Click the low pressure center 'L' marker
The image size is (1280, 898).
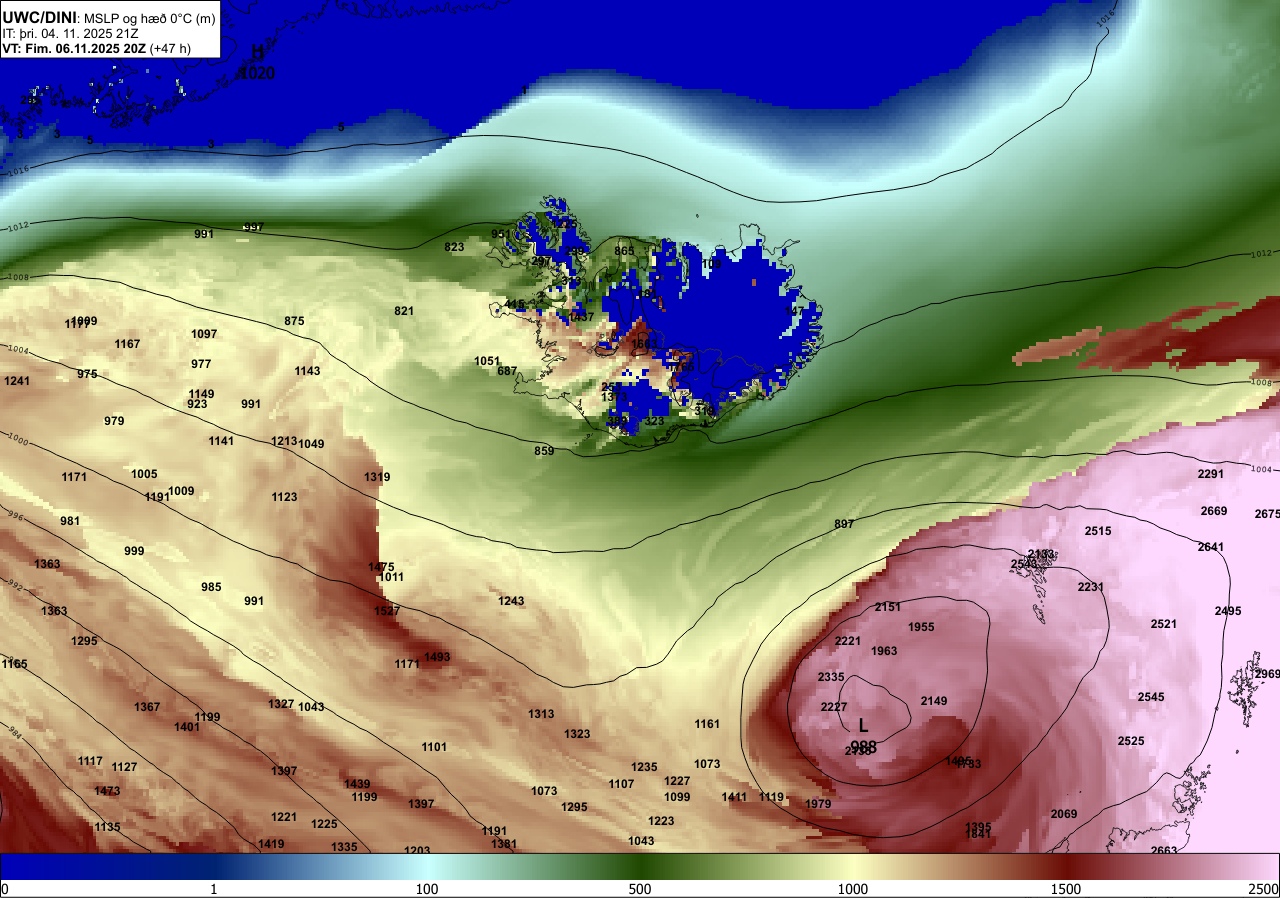pos(863,725)
